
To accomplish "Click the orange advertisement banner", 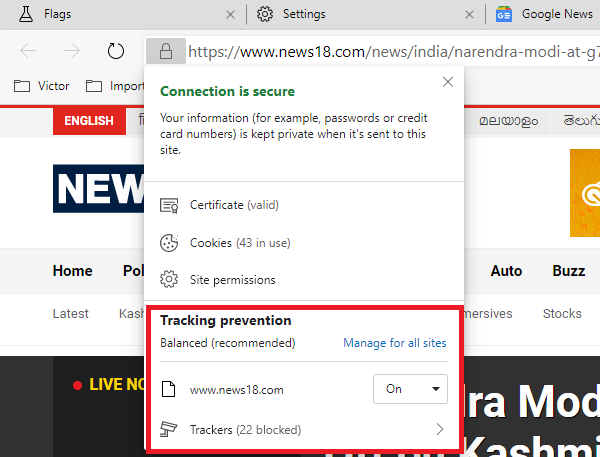I will click(x=585, y=193).
